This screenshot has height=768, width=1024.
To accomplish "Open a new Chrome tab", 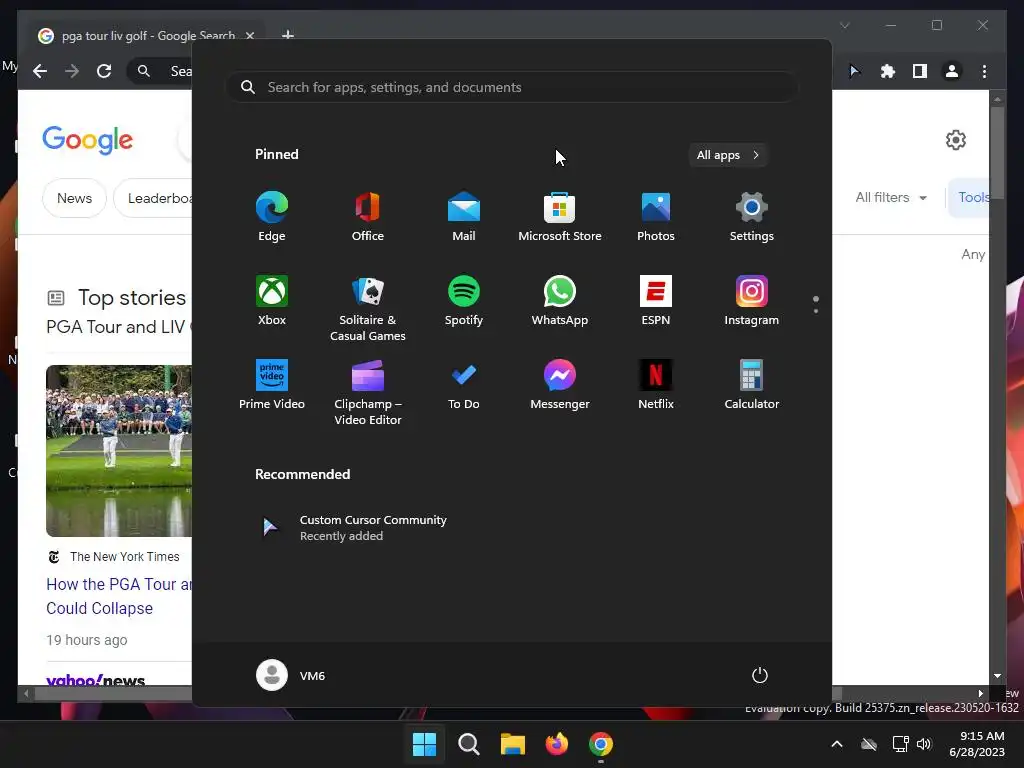I will pos(287,35).
